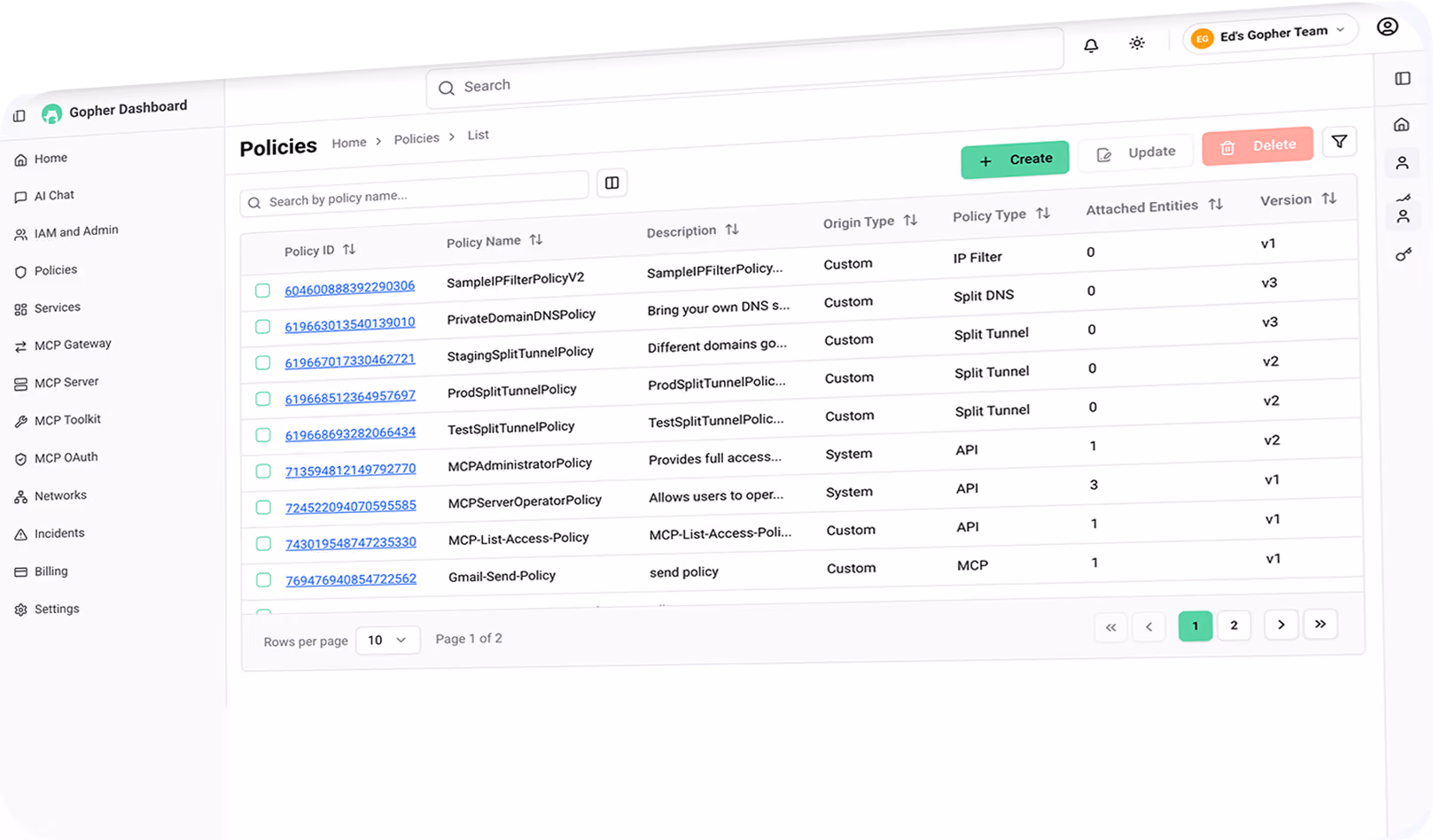Image resolution: width=1433 pixels, height=840 pixels.
Task: Sort by Policy ID arrows
Action: (349, 250)
